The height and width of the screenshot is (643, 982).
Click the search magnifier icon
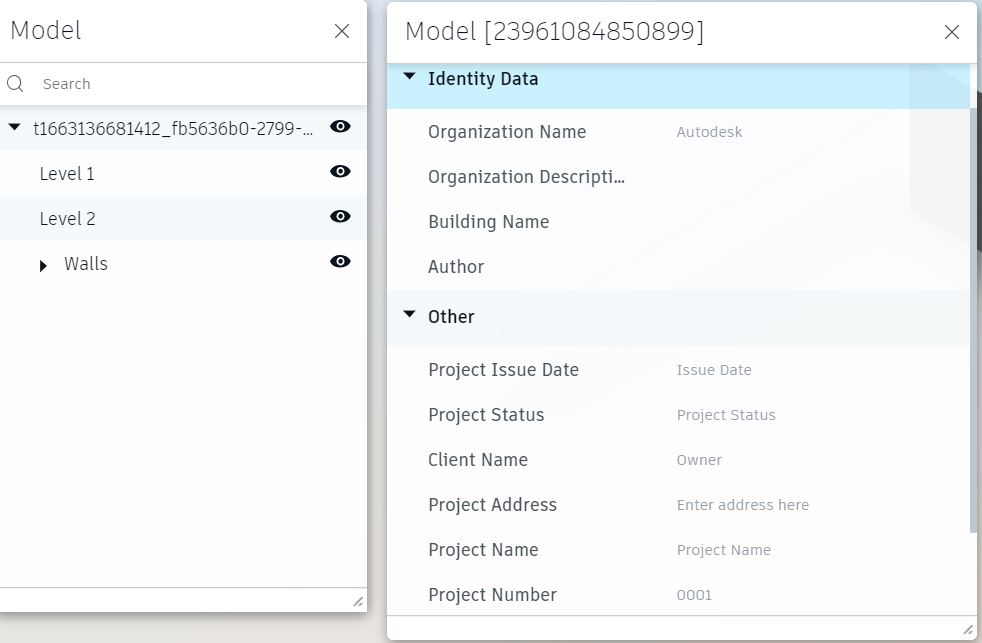[15, 84]
